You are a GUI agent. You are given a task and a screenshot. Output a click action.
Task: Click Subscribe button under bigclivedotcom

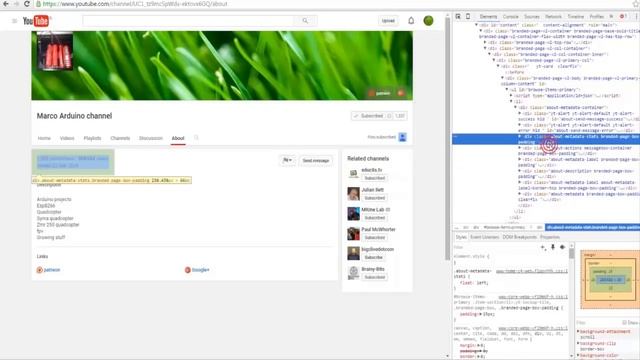click(373, 258)
